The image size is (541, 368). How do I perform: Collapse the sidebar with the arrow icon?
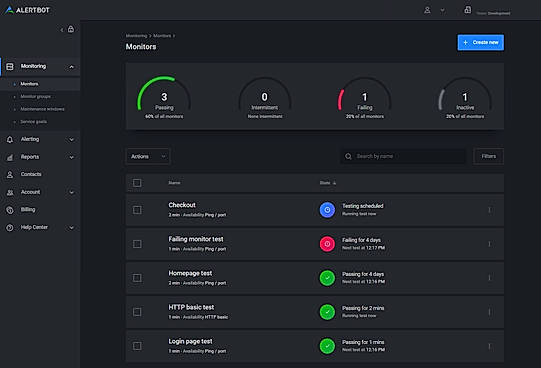click(x=62, y=30)
